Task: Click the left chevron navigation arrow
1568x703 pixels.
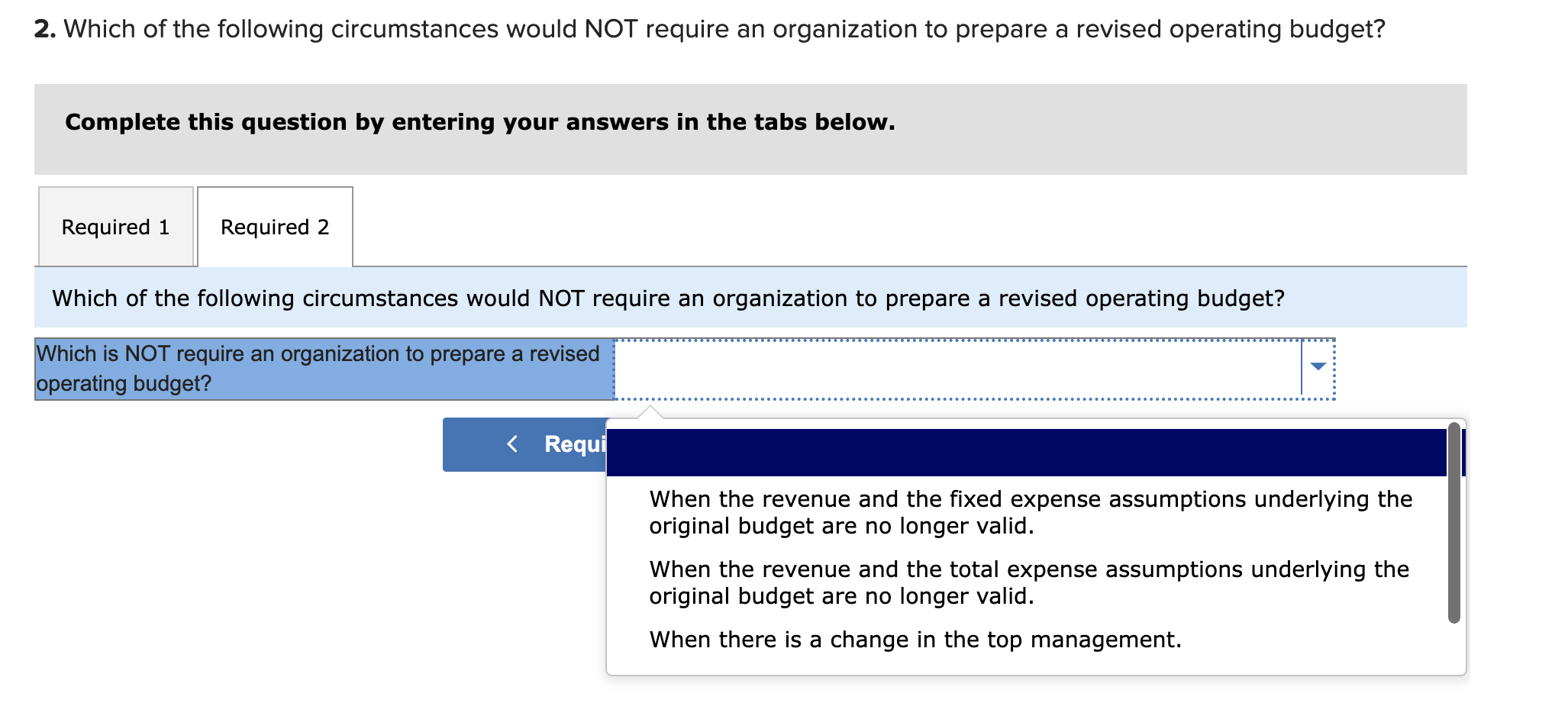Action: pos(511,444)
